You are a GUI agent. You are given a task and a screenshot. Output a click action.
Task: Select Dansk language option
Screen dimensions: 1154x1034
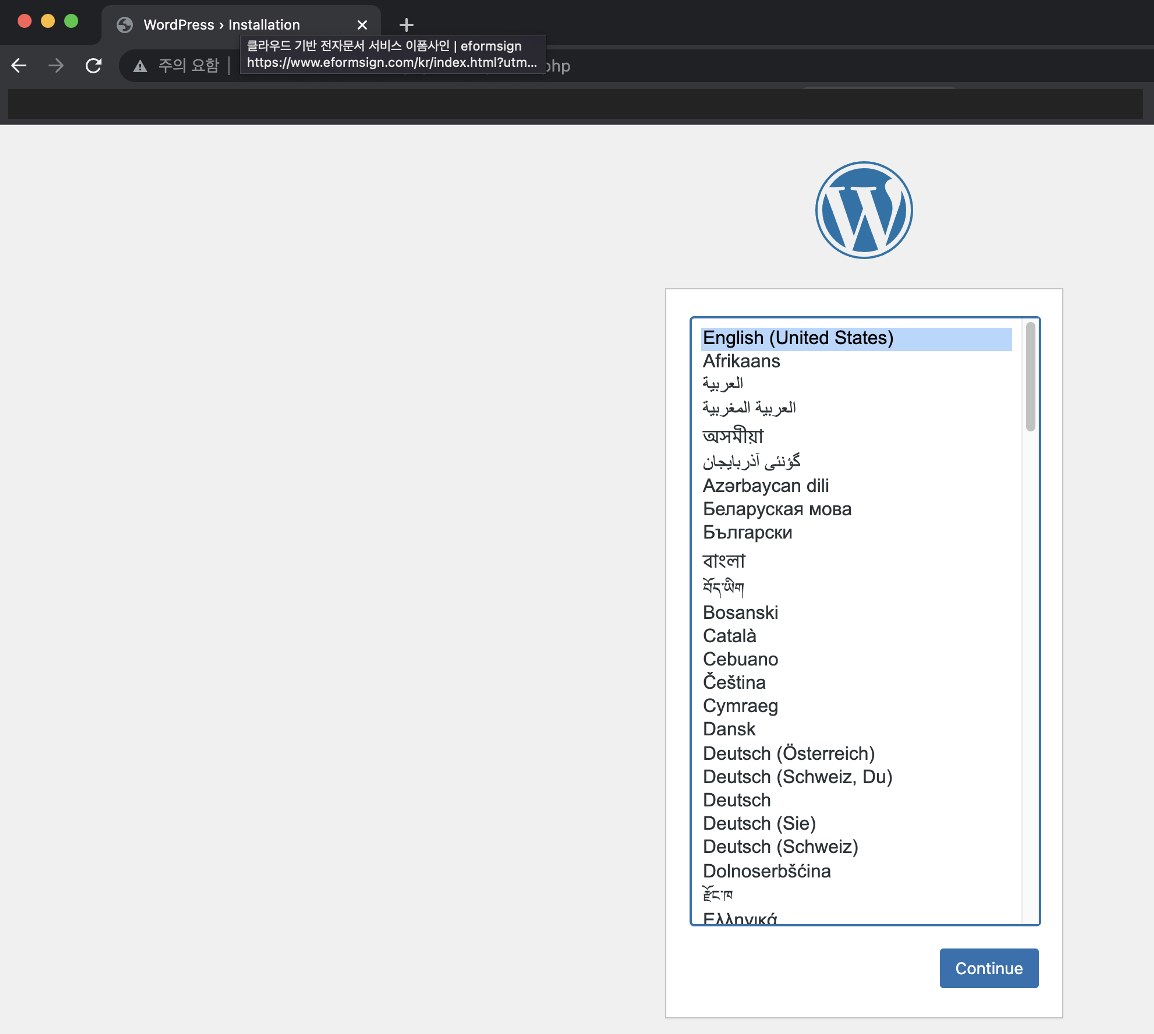point(857,729)
